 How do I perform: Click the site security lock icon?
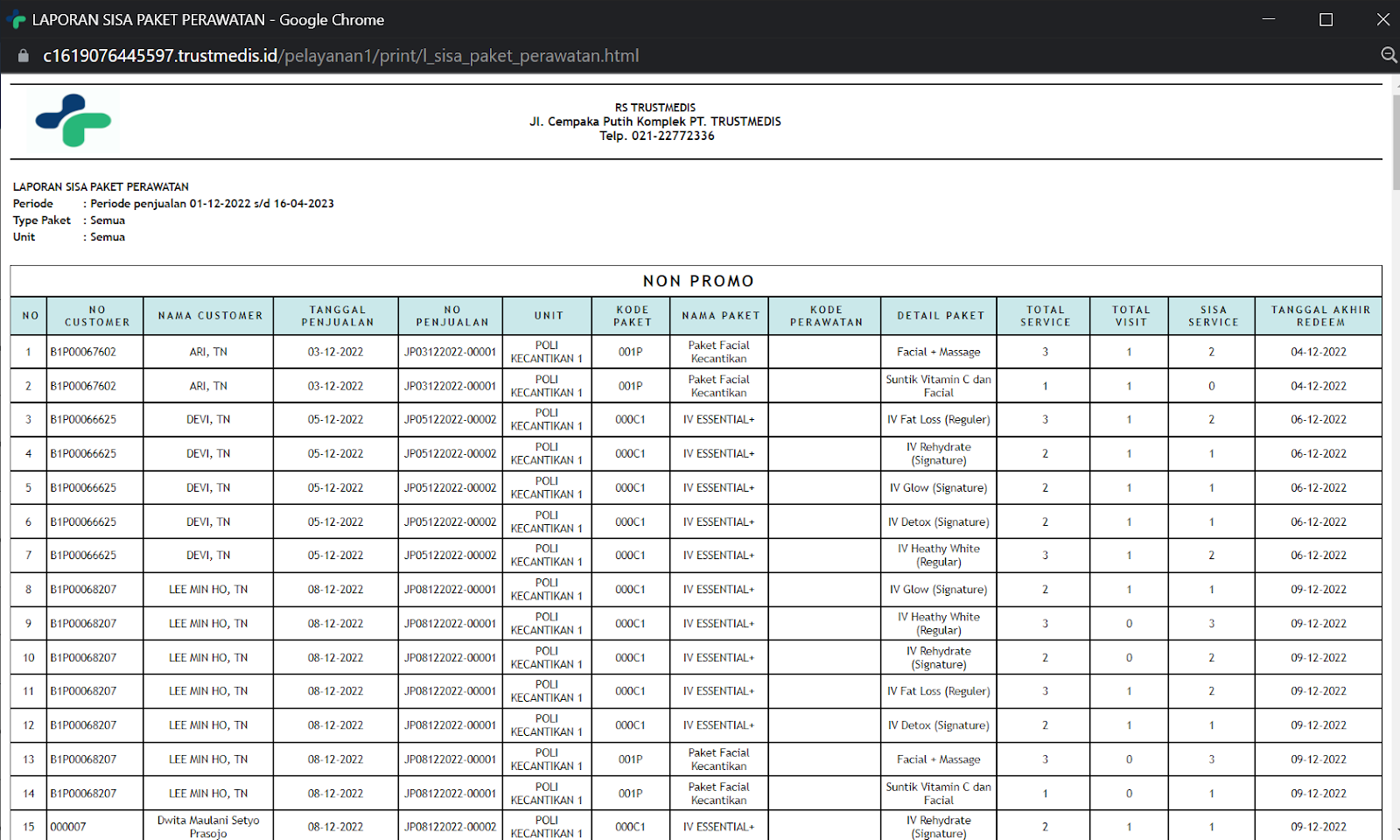[x=24, y=56]
